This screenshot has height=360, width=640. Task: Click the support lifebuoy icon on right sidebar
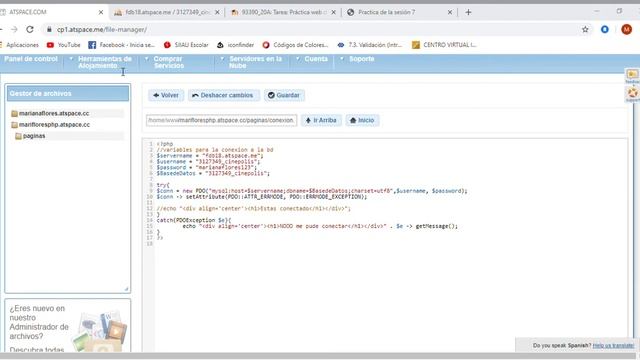point(632,93)
